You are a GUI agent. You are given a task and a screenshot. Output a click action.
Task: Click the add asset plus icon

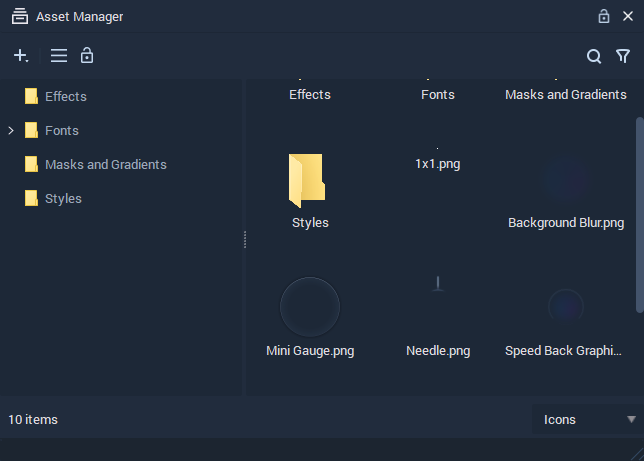[x=21, y=55]
